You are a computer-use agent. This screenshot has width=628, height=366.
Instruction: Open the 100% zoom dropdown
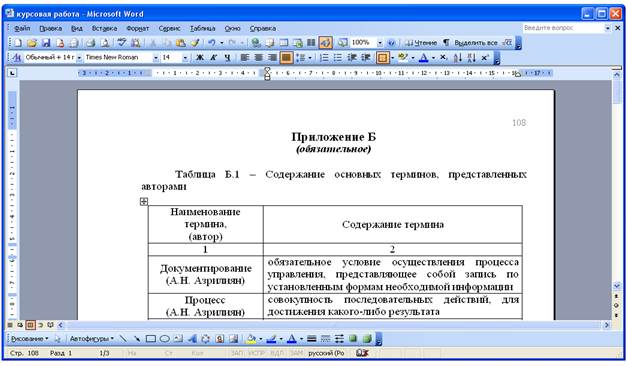tap(380, 43)
